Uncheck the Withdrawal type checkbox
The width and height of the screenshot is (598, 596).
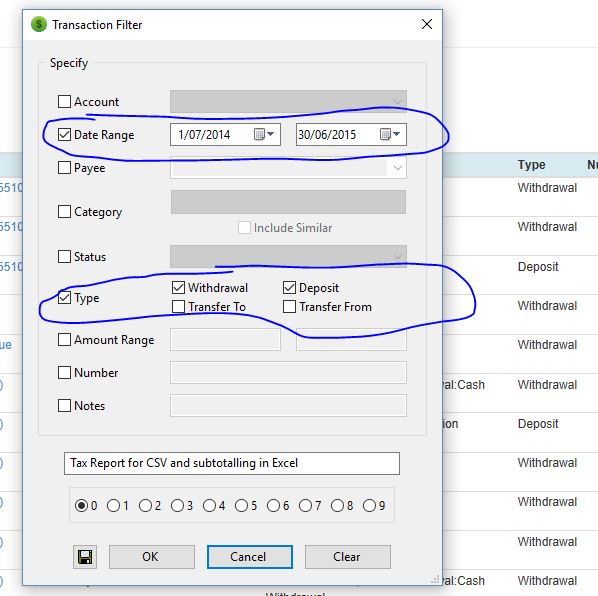pyautogui.click(x=178, y=288)
